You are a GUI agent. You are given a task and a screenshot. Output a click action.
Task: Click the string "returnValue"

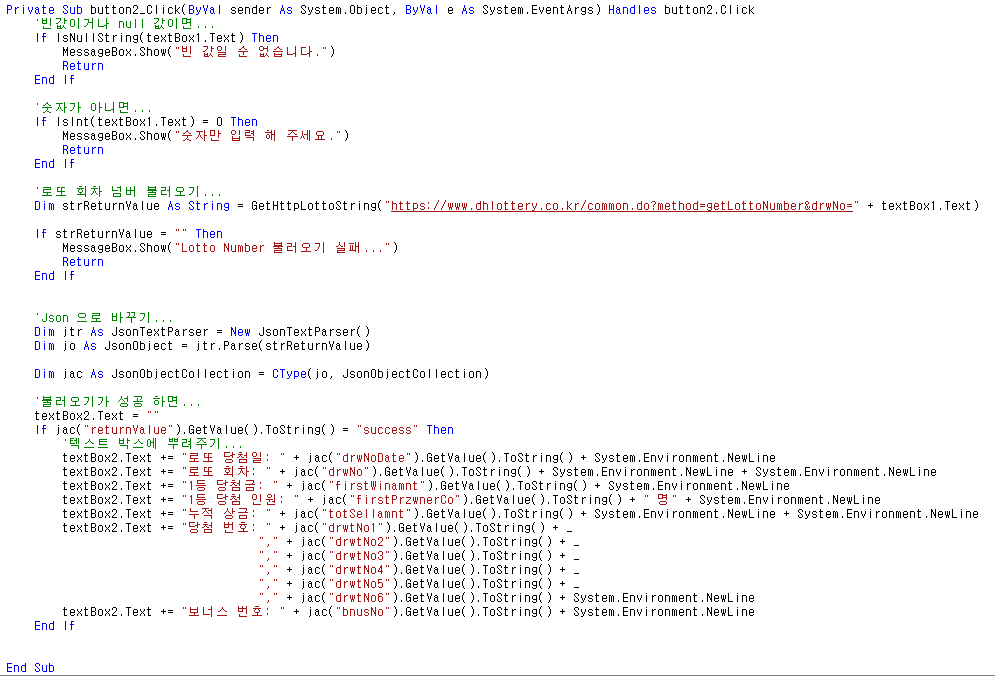129,430
